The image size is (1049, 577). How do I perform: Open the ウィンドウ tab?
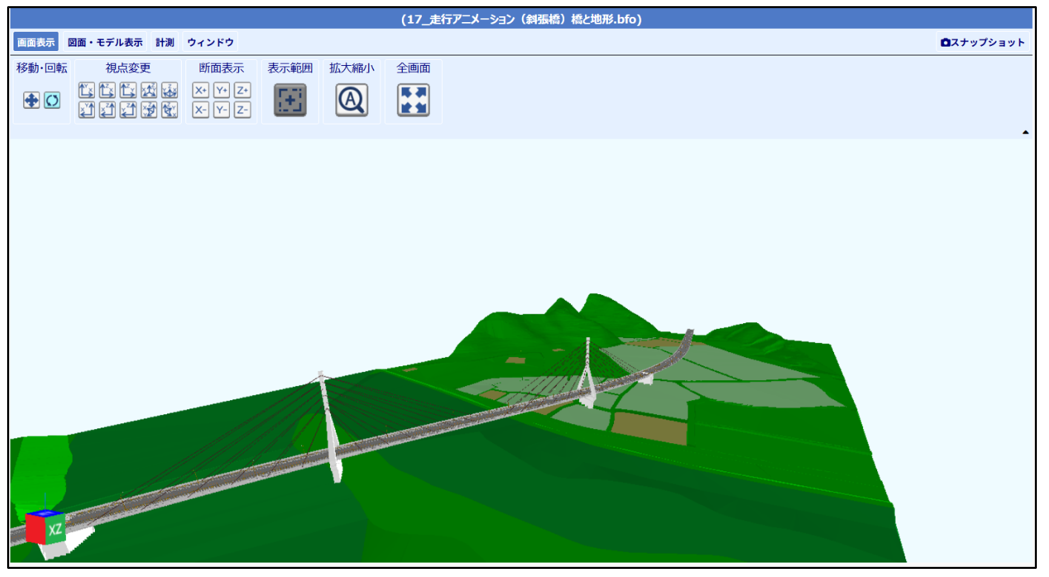coord(210,43)
